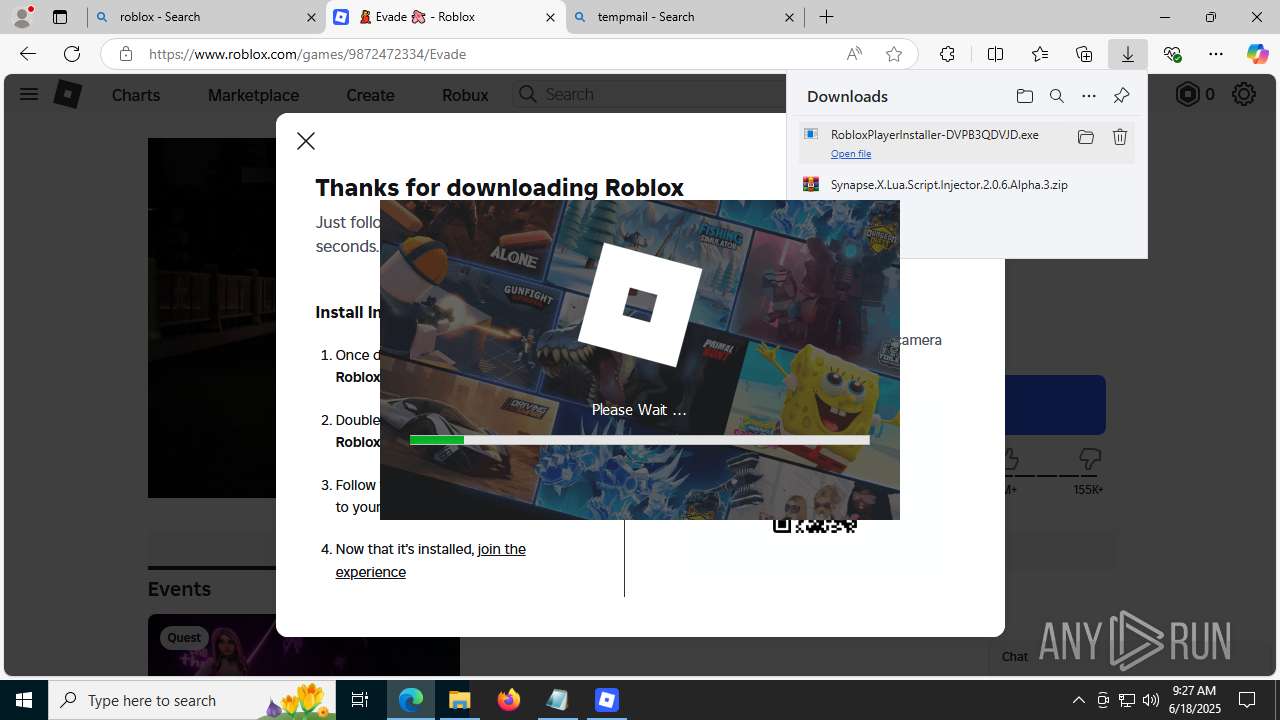This screenshot has width=1280, height=720.
Task: Search within the Downloads panel
Action: click(x=1057, y=96)
